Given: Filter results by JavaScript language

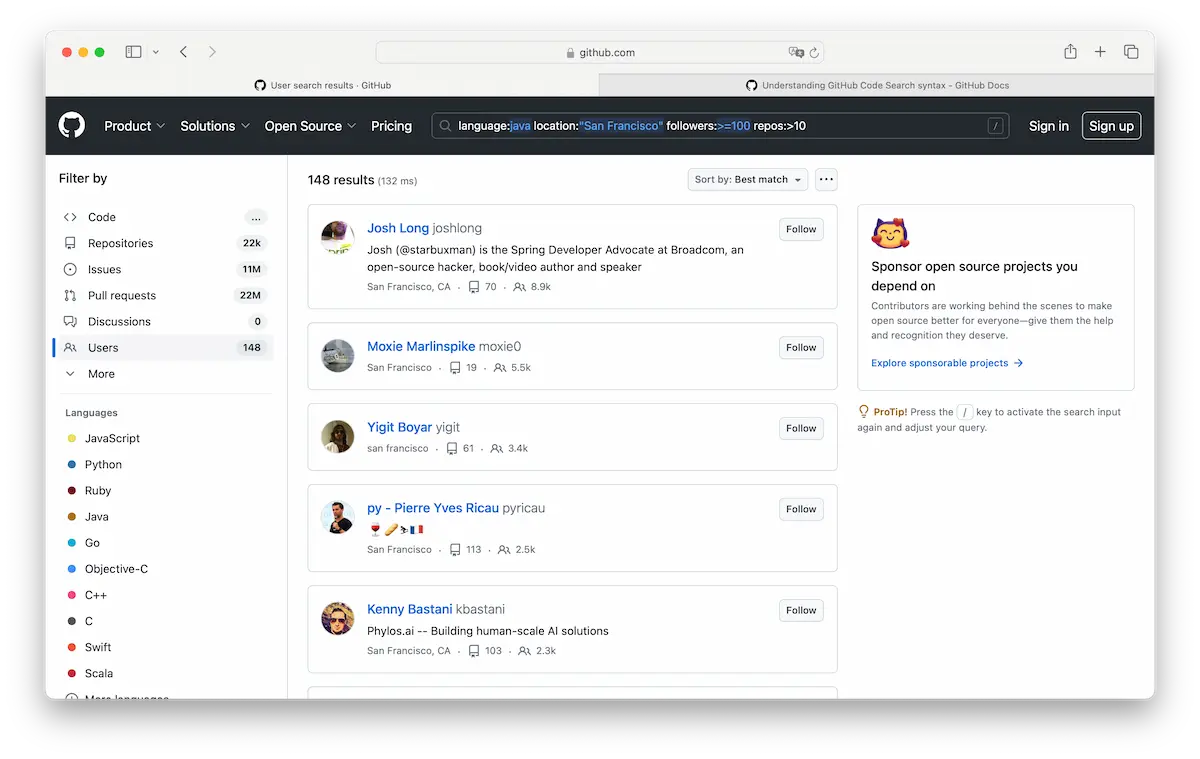Looking at the screenshot, I should coord(114,438).
